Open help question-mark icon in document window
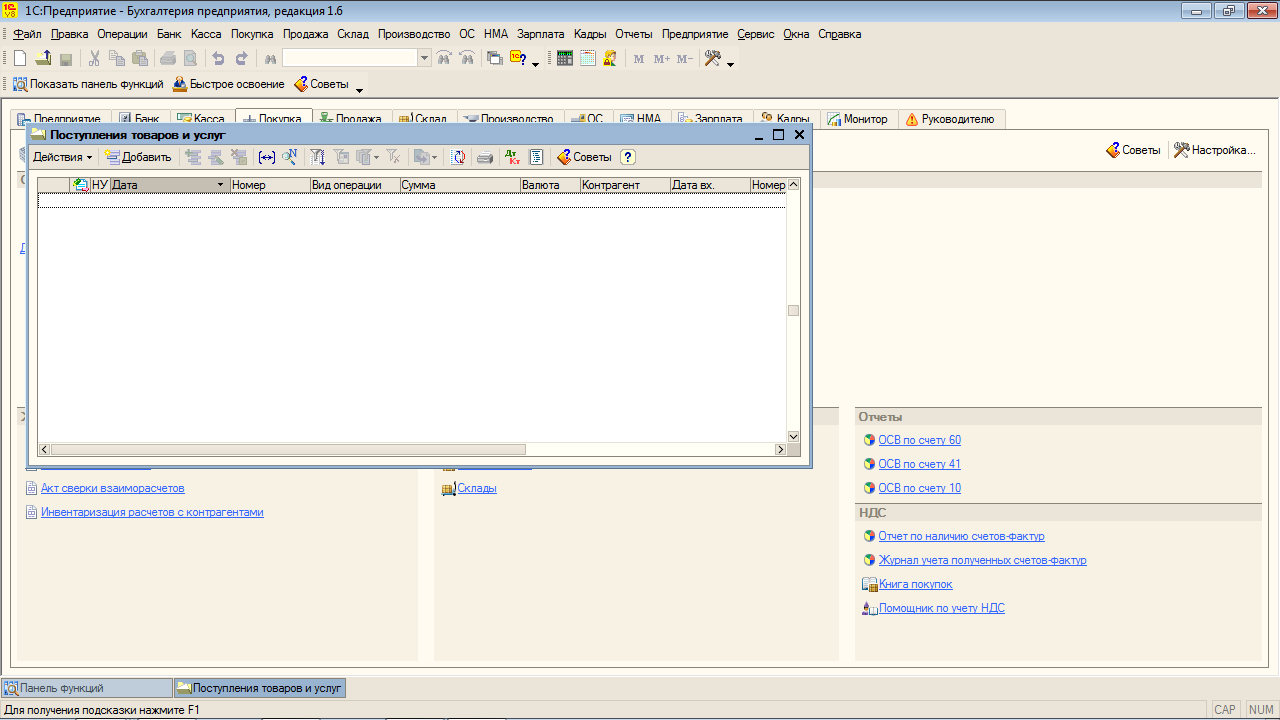 tap(628, 157)
